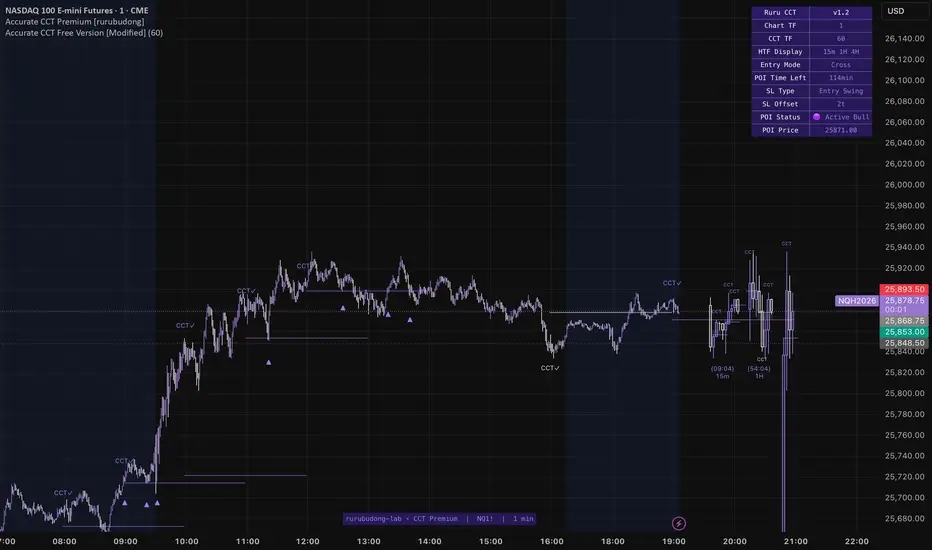
Task: Click the SL Type label cell
Action: click(x=780, y=91)
